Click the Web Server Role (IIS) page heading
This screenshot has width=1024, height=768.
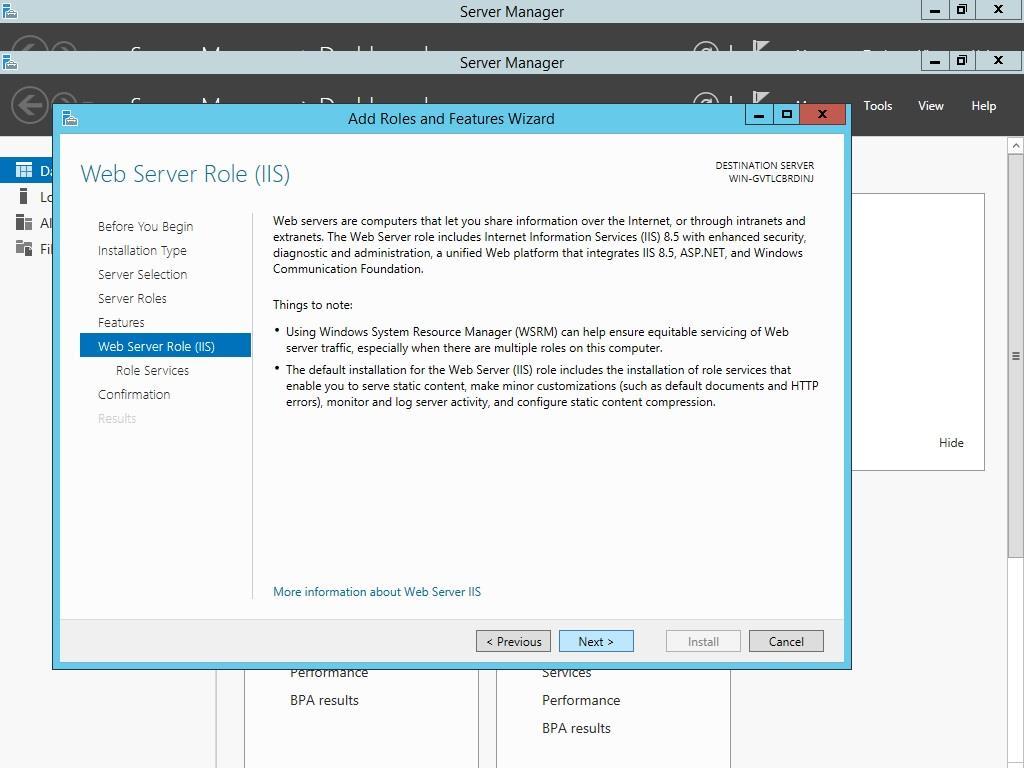pos(185,174)
